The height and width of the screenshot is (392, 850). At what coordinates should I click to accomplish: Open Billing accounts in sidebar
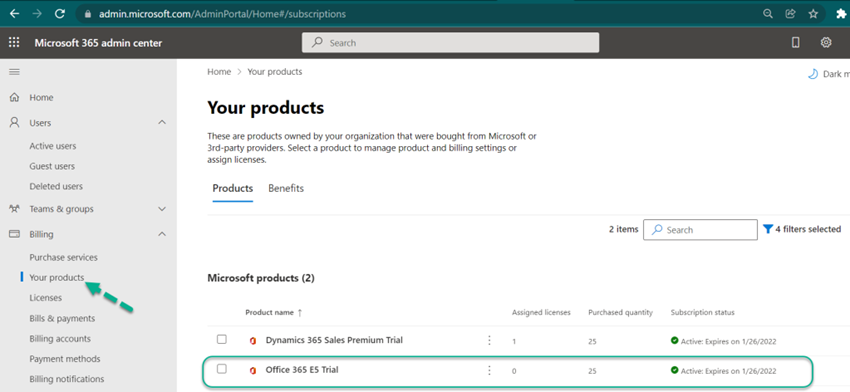click(60, 339)
